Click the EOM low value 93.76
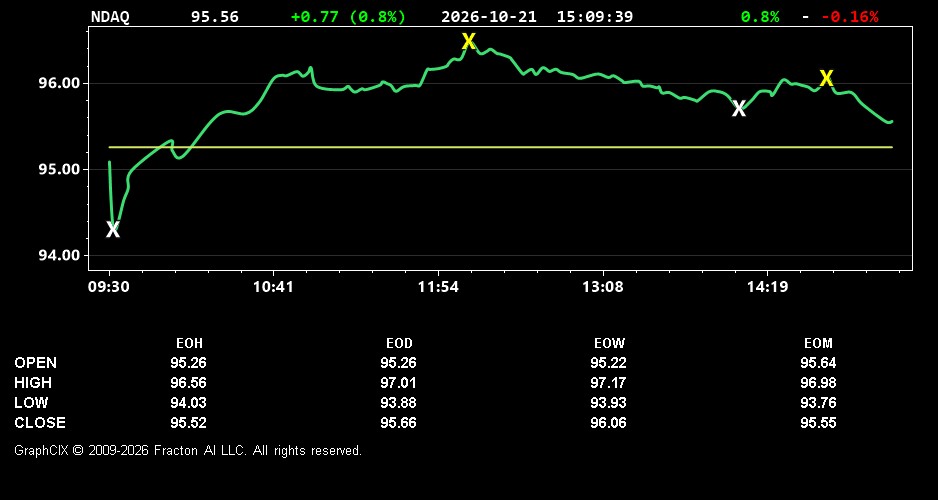938x500 pixels. [818, 403]
